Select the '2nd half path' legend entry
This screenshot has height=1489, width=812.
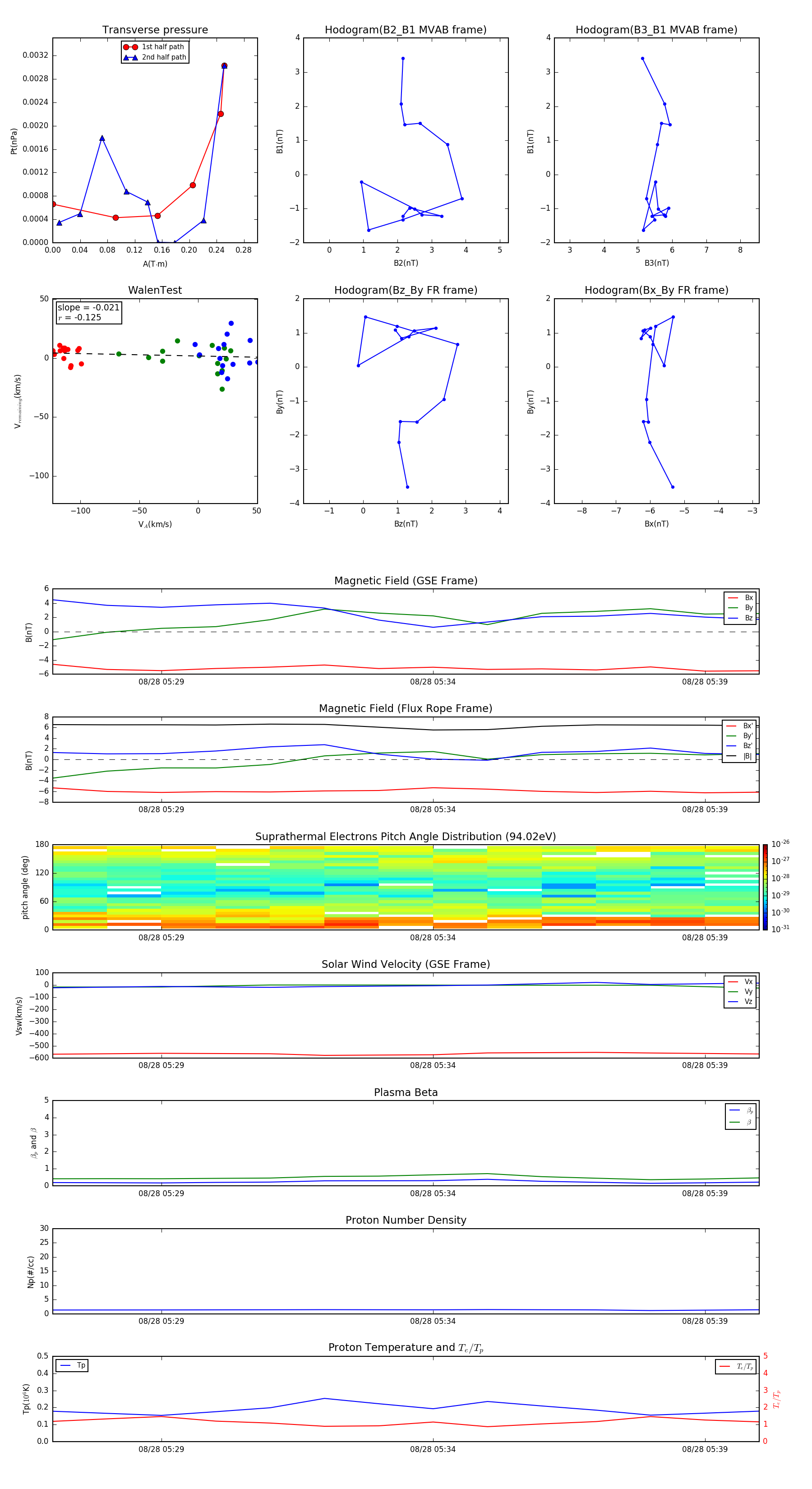pyautogui.click(x=154, y=57)
